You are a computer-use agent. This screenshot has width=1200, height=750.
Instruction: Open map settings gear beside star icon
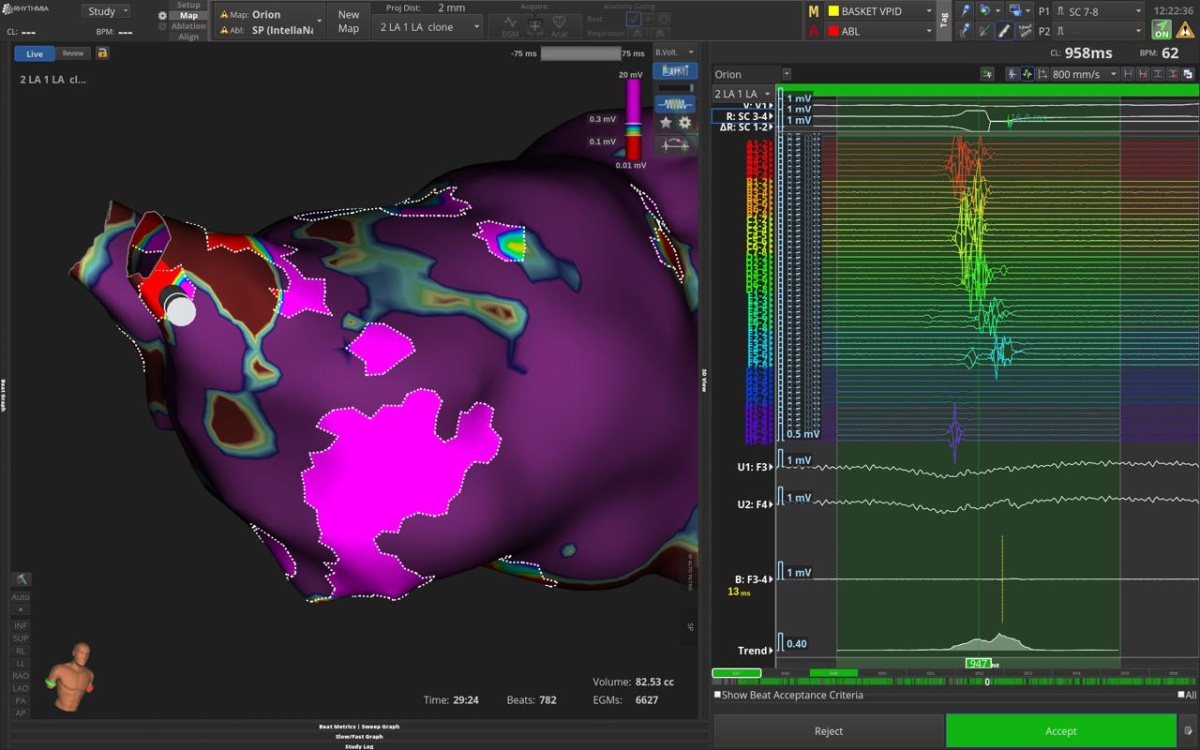tap(685, 122)
